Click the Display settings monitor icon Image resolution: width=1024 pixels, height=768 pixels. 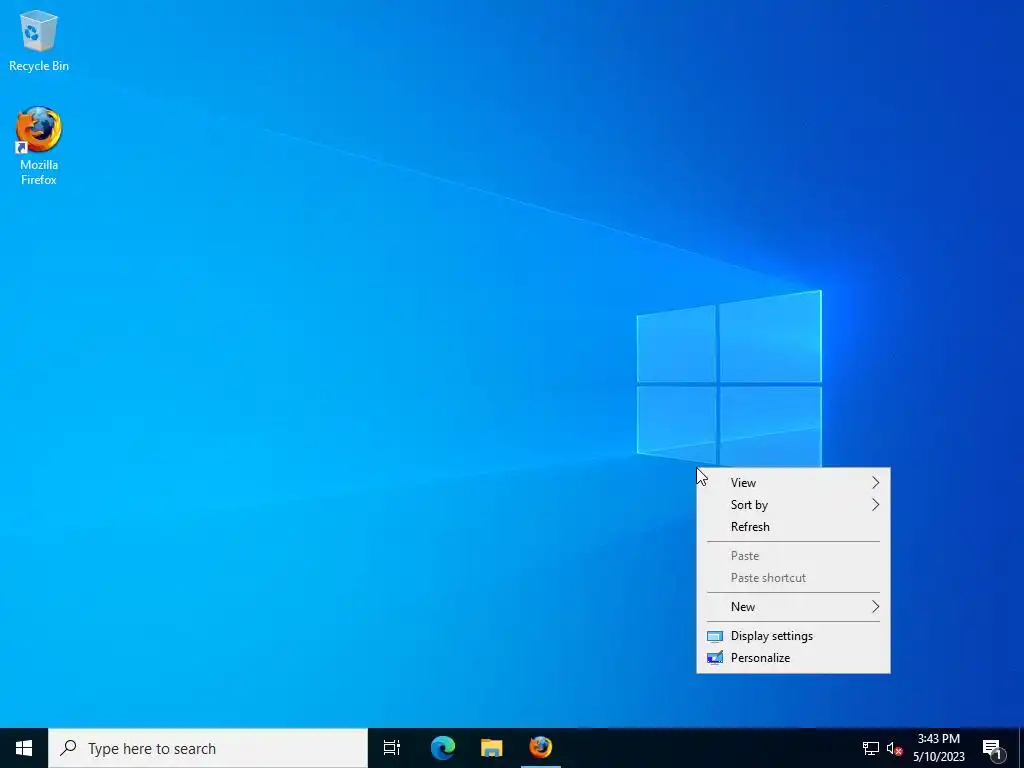(x=714, y=636)
